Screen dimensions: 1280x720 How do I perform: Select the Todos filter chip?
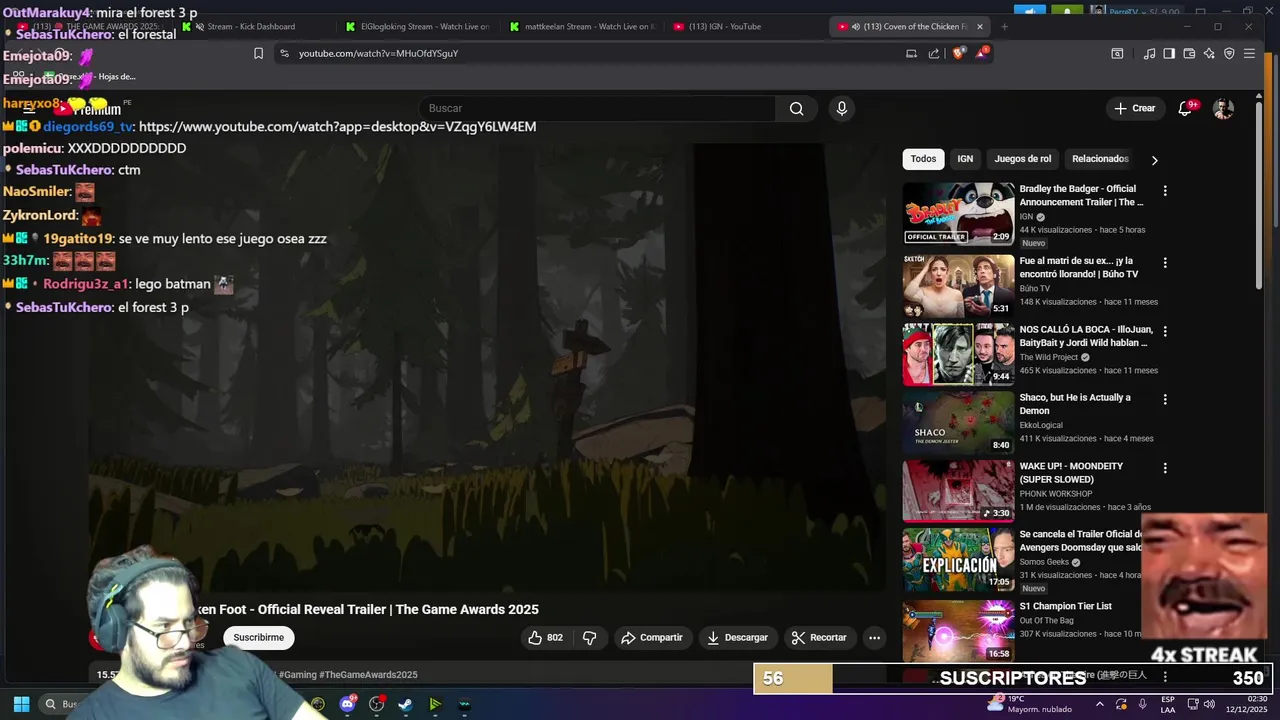(923, 159)
